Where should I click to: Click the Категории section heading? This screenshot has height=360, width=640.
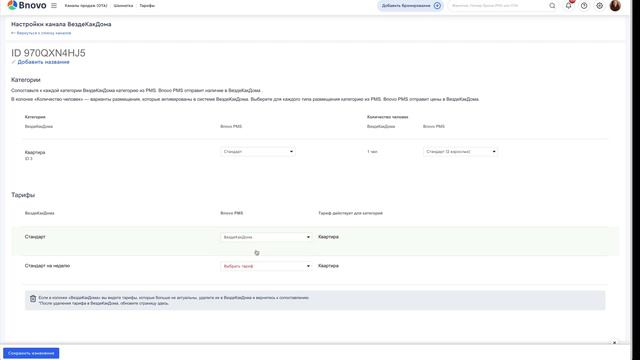pyautogui.click(x=26, y=80)
